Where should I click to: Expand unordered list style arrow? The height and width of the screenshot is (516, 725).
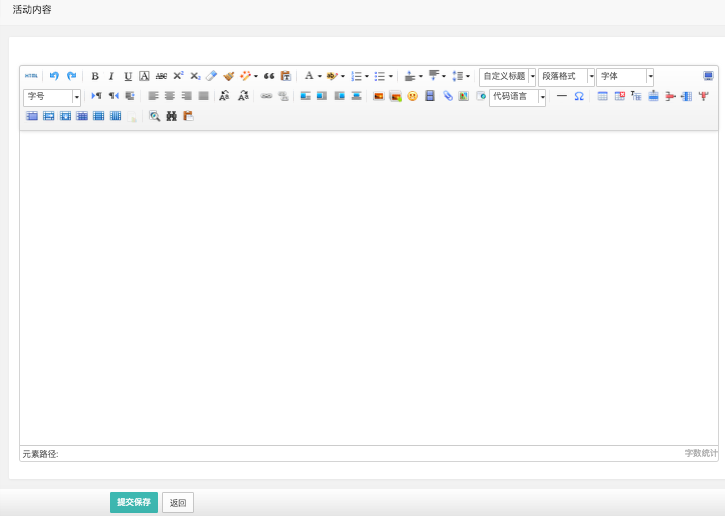tap(391, 76)
